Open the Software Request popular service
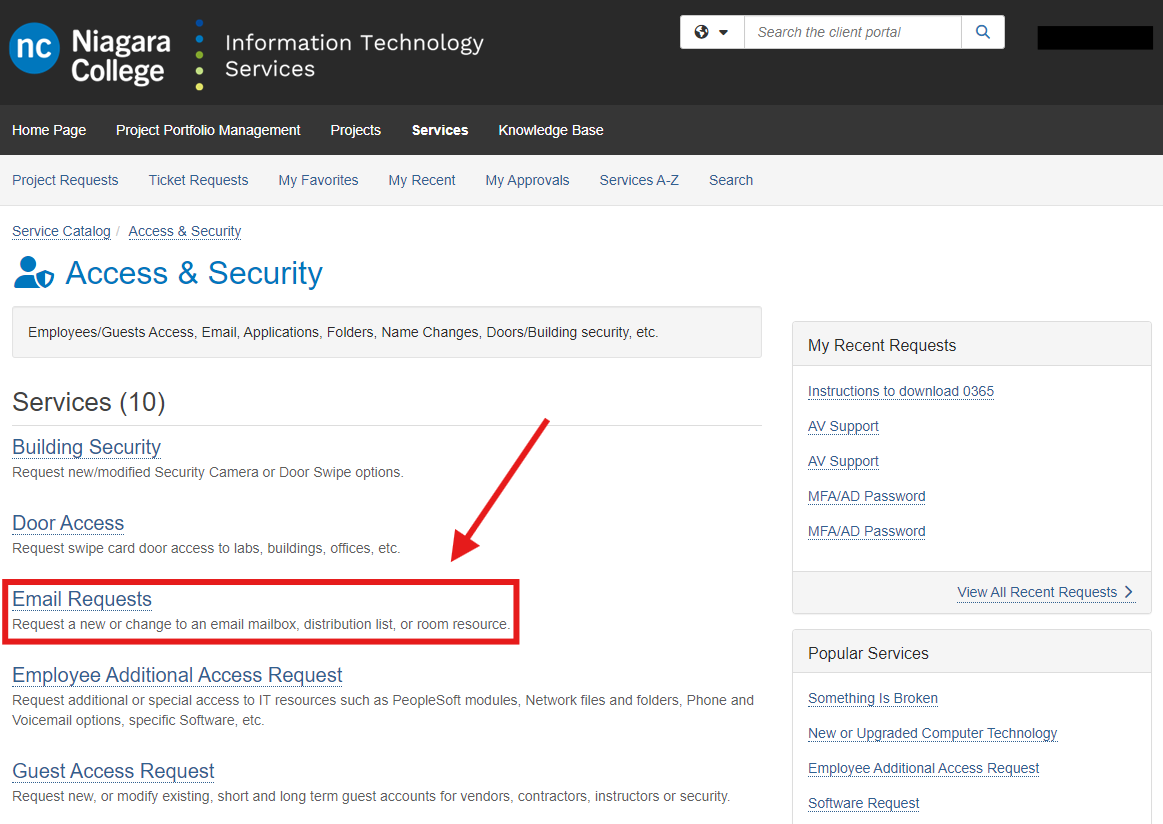Image resolution: width=1163 pixels, height=824 pixels. tap(863, 803)
